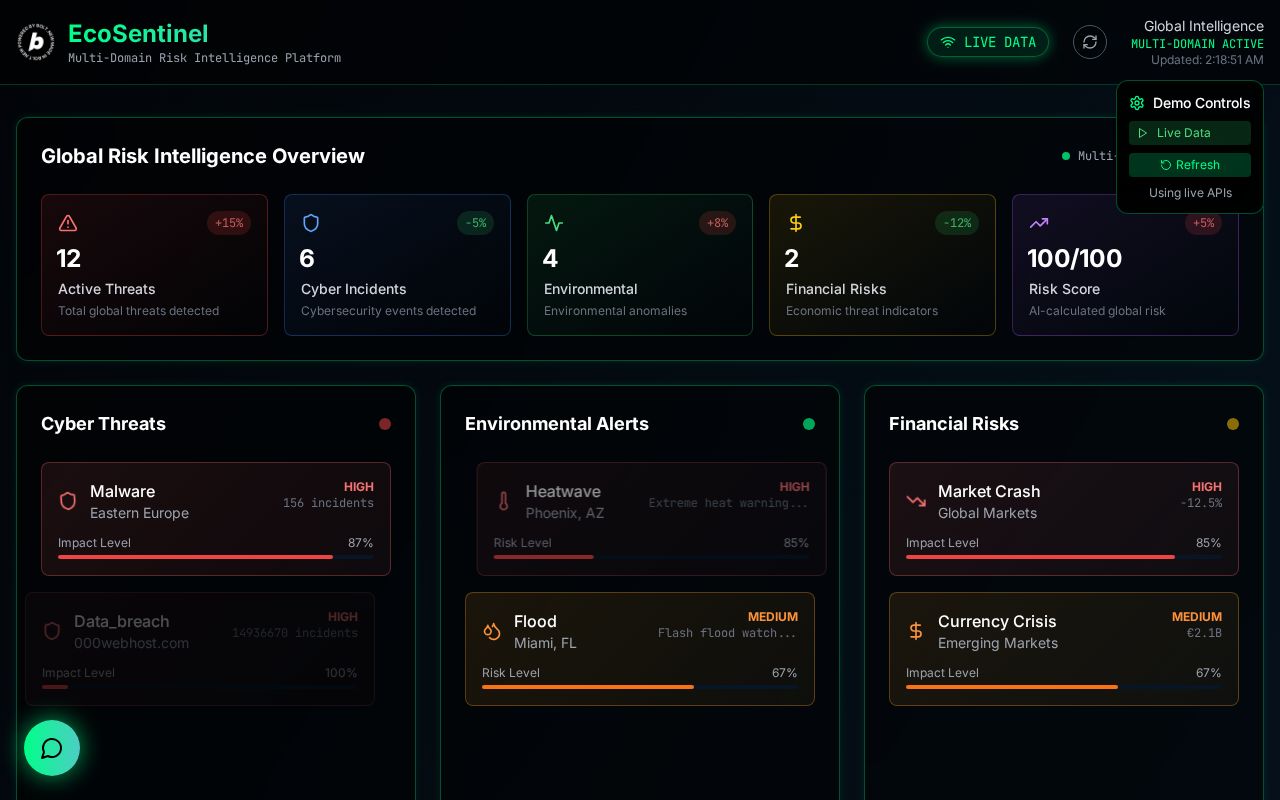Click the Cyber Incidents shield icon

tap(311, 223)
